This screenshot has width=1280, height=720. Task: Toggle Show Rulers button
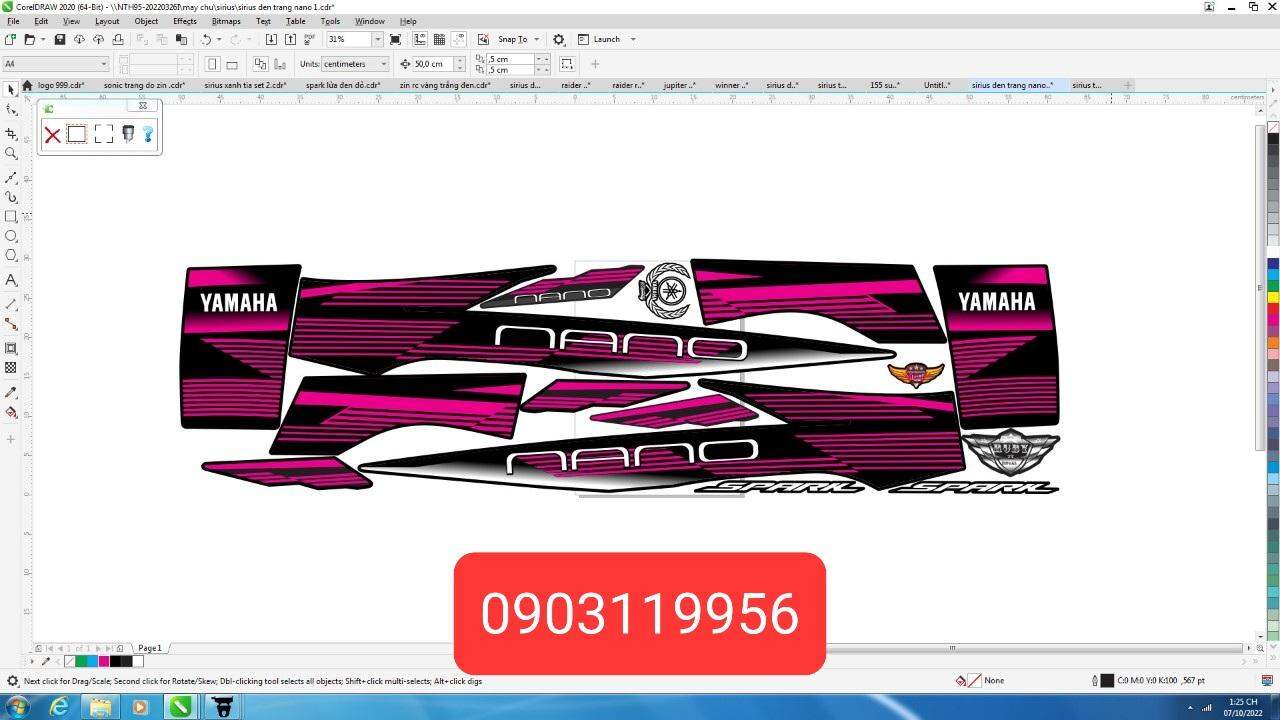click(x=420, y=39)
